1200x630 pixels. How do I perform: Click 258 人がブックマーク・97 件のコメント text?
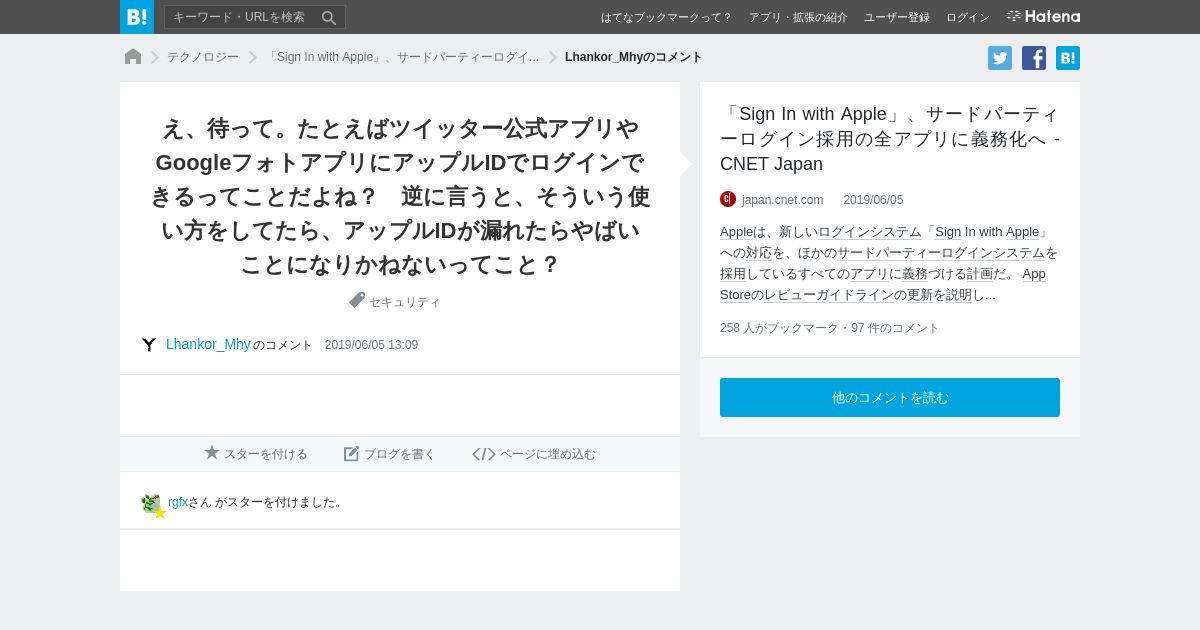[x=830, y=328]
